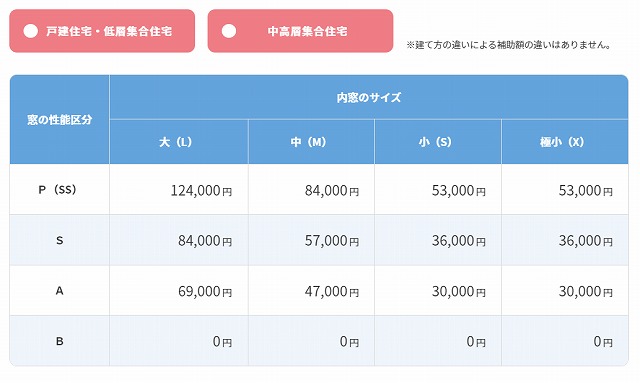
Task: Click the 補助額 note text on the right
Action: pyautogui.click(x=511, y=45)
